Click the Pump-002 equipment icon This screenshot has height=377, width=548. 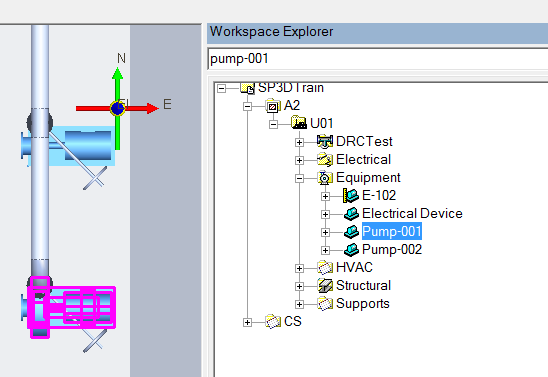point(351,250)
